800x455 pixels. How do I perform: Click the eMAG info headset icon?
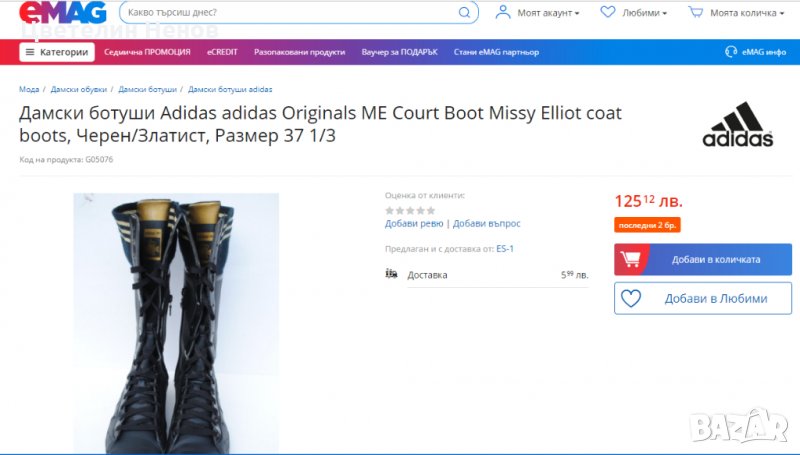pyautogui.click(x=730, y=52)
